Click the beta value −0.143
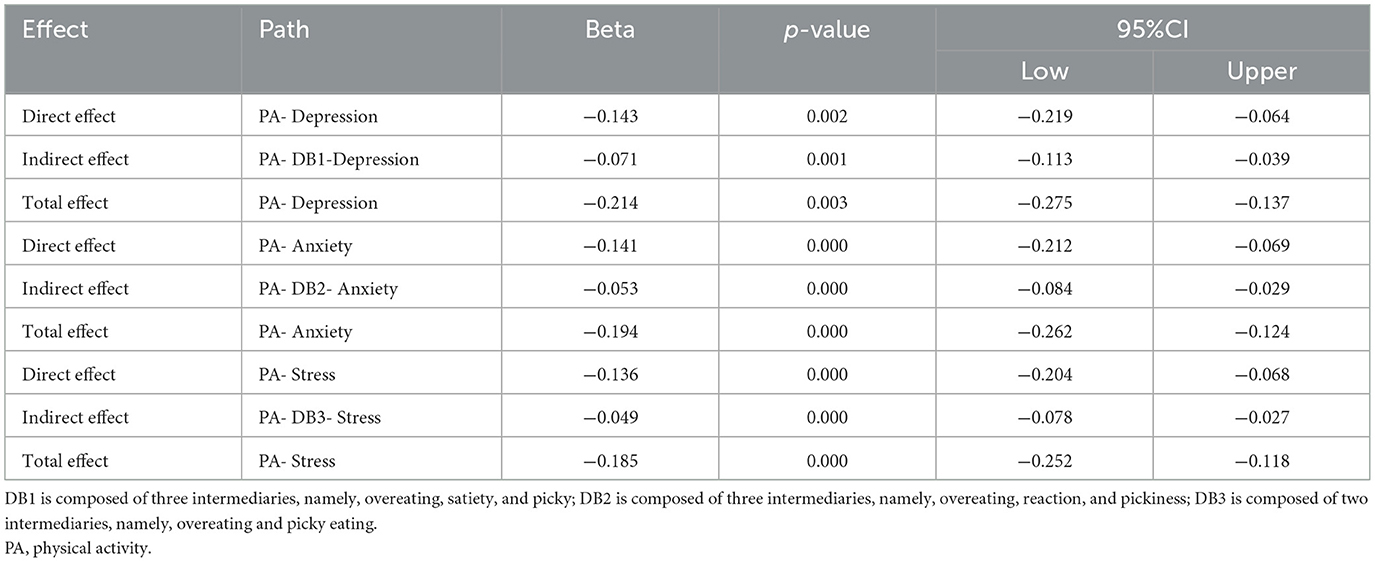The height and width of the screenshot is (562, 1375). coord(609,117)
